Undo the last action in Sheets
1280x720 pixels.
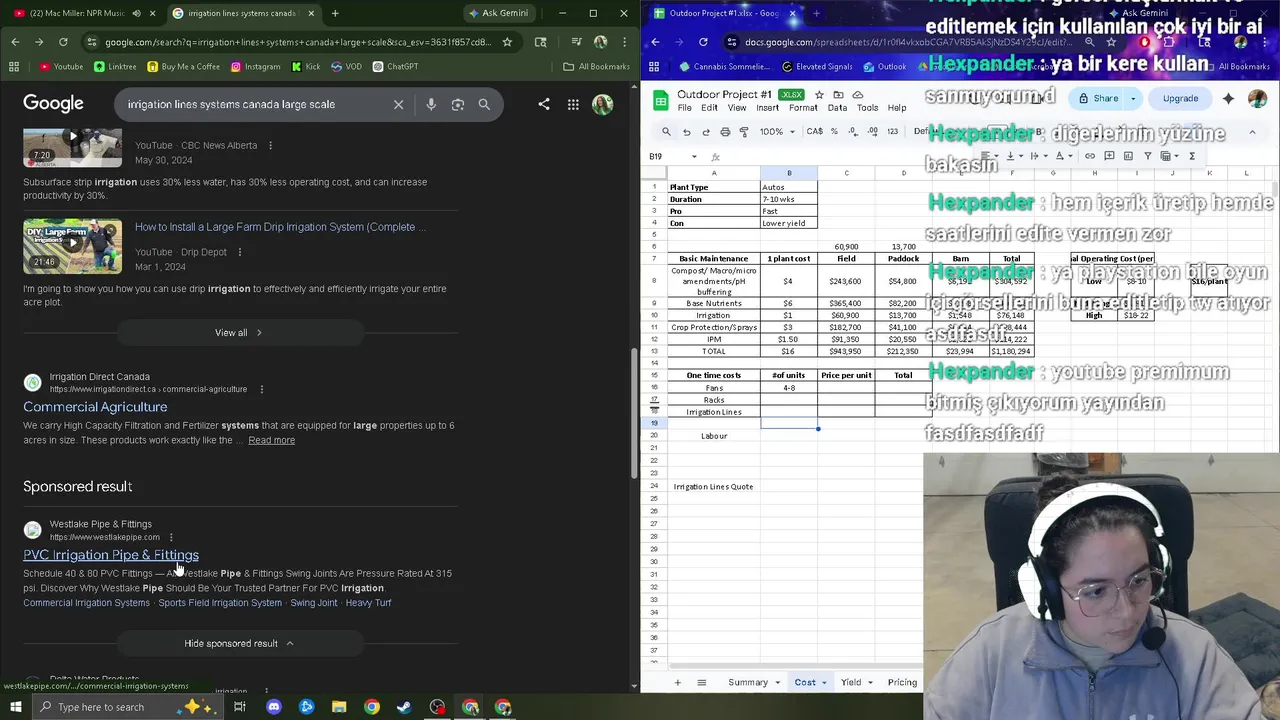point(686,131)
